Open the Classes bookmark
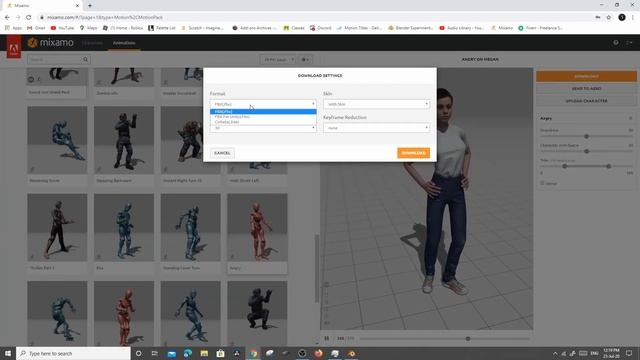640x360 pixels. coord(294,28)
